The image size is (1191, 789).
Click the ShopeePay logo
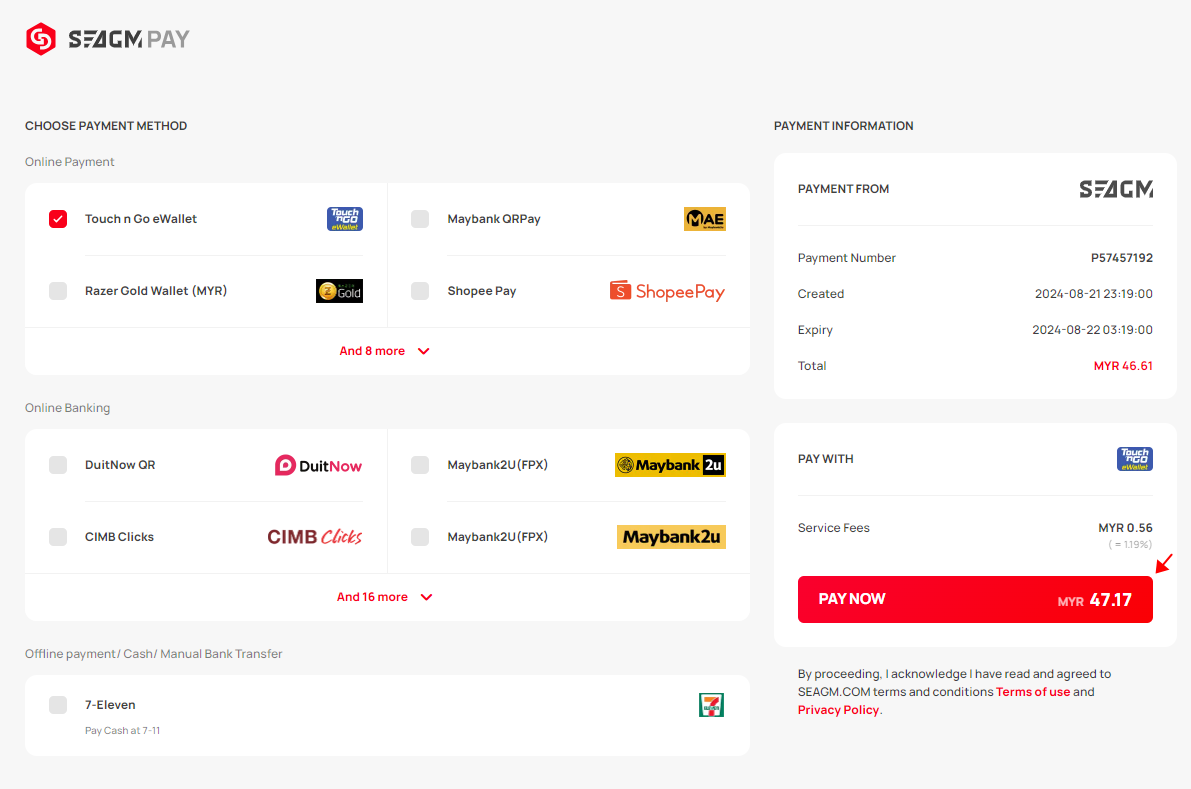[668, 291]
